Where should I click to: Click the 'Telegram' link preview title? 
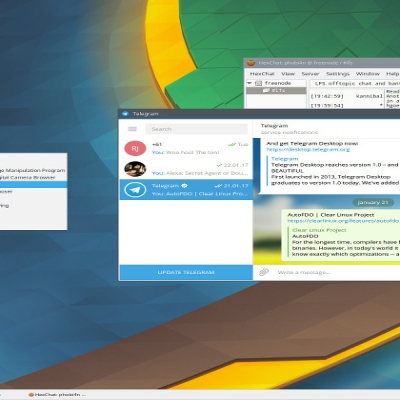285,159
